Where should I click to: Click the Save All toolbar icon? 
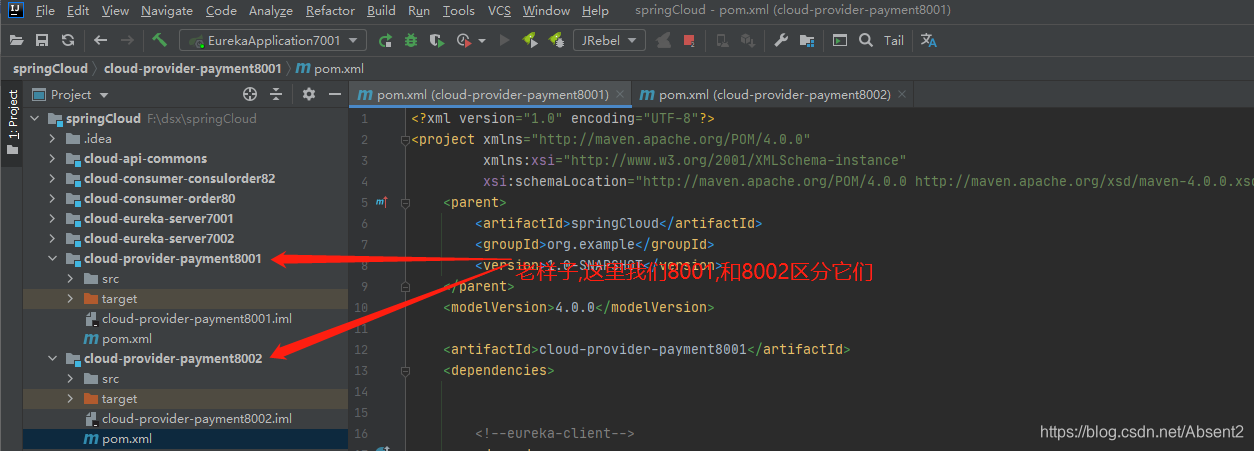click(x=42, y=40)
